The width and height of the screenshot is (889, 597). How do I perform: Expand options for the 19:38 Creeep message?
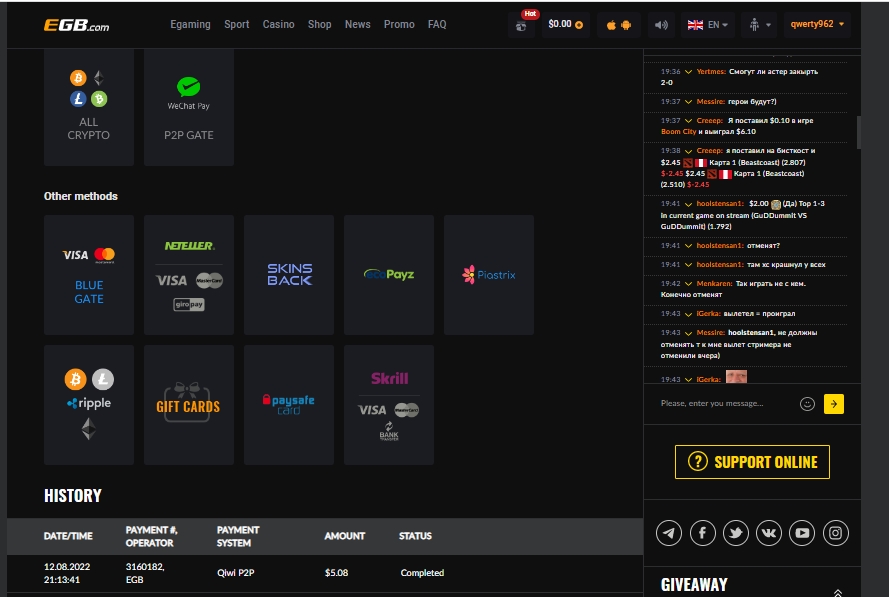point(688,151)
